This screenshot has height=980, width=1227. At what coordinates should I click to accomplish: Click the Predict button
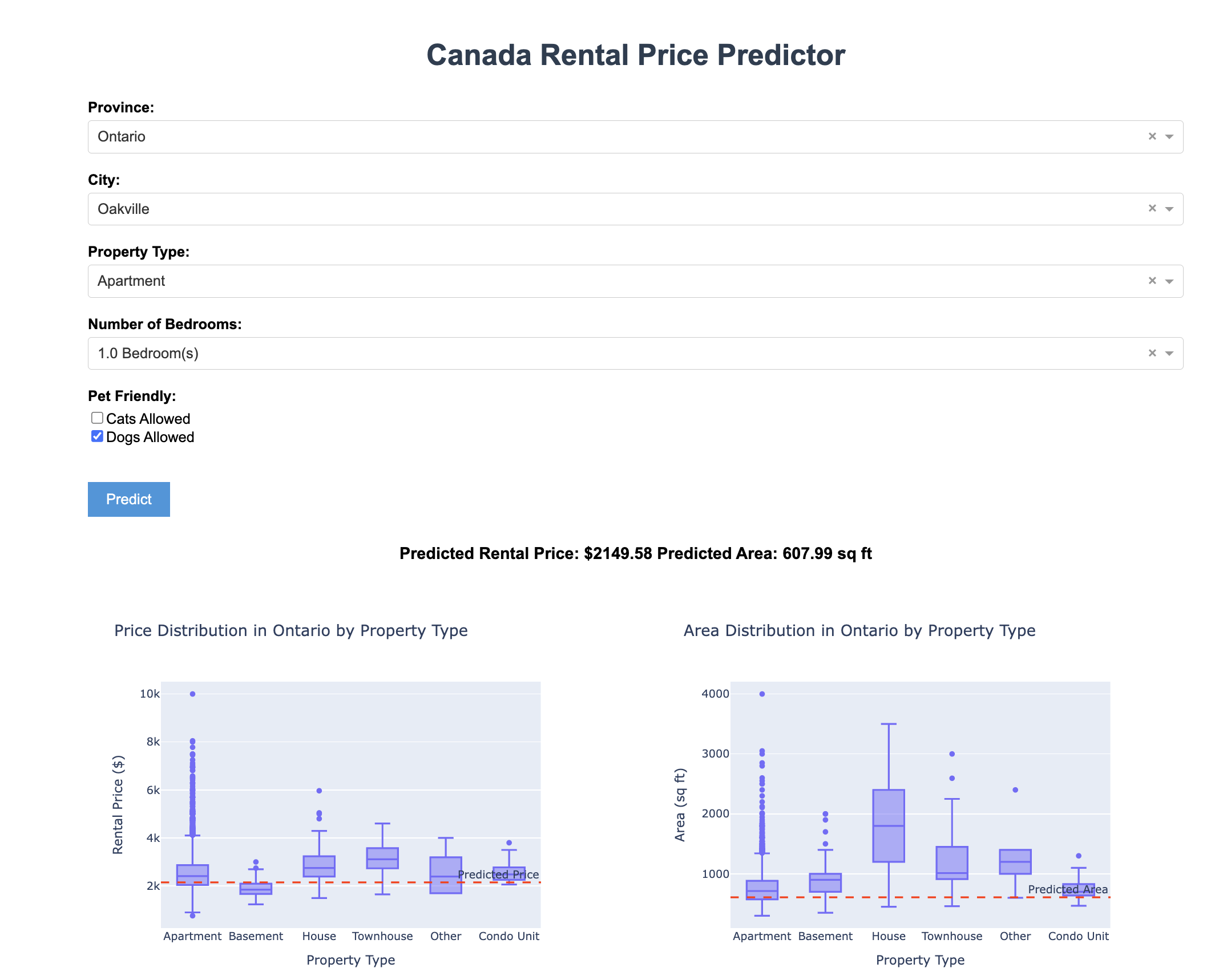click(x=128, y=499)
